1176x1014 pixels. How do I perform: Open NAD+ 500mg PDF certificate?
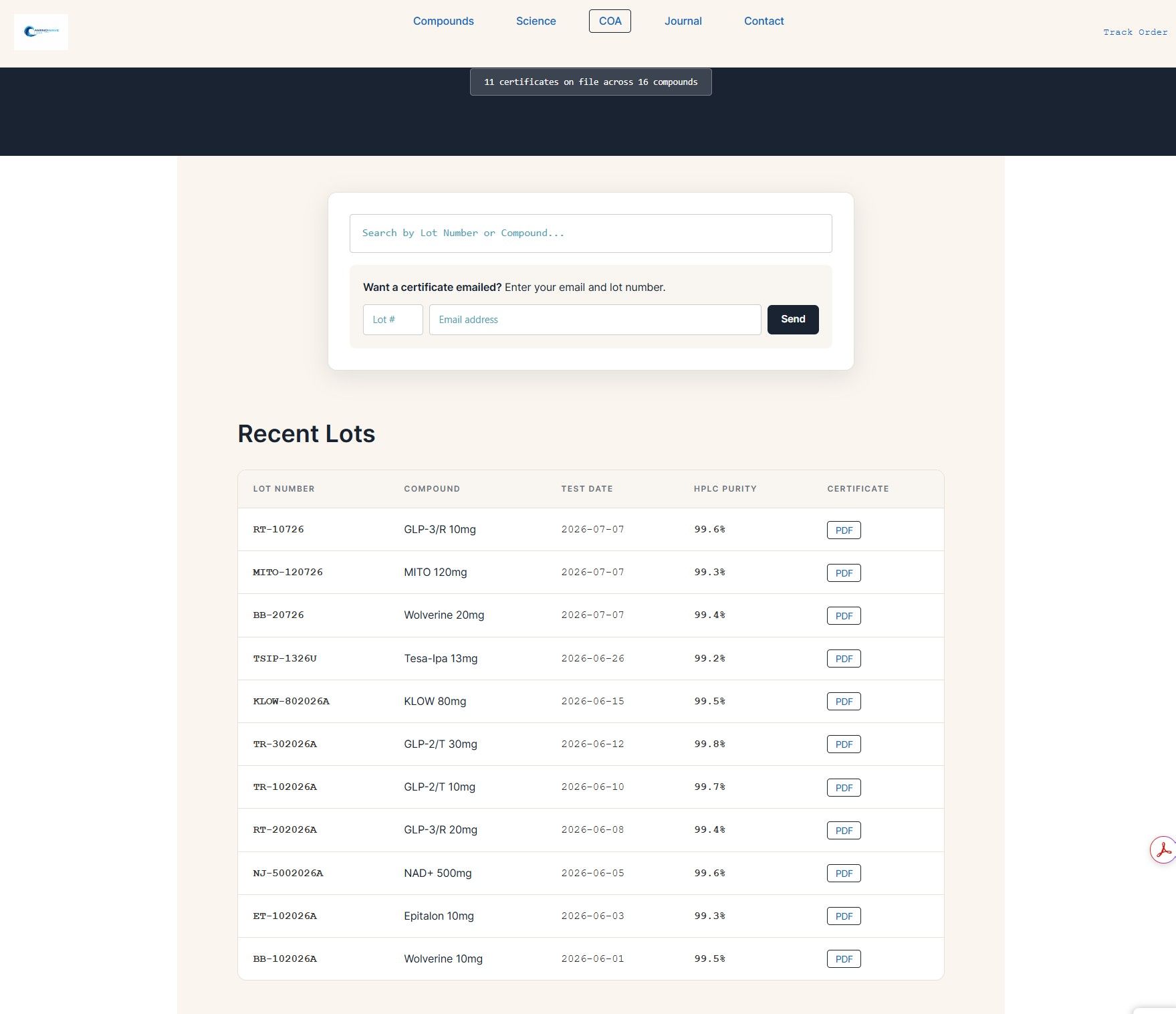coord(844,873)
